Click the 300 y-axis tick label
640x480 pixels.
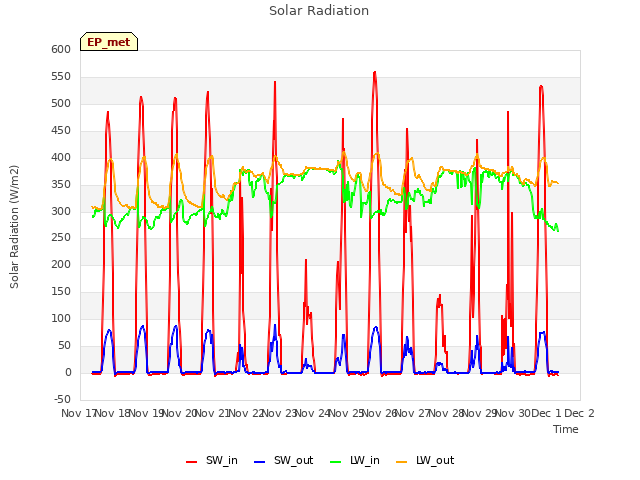(61, 211)
